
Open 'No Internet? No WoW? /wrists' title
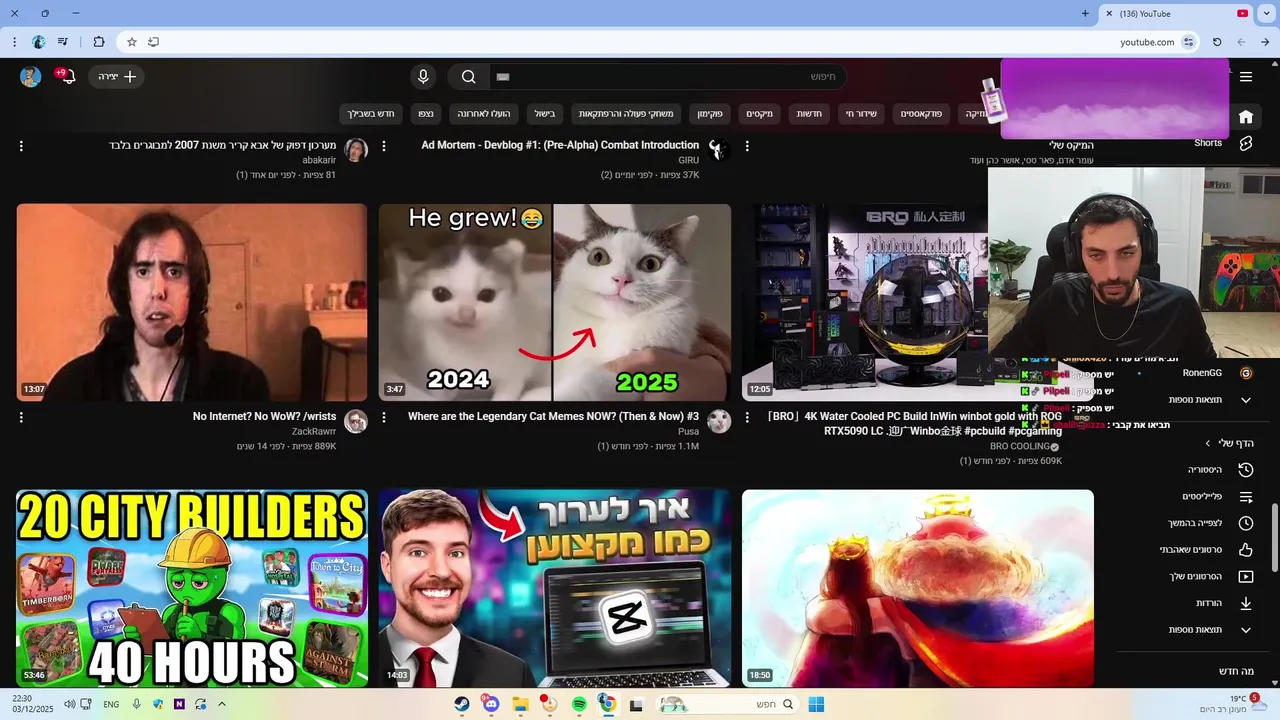pos(265,416)
